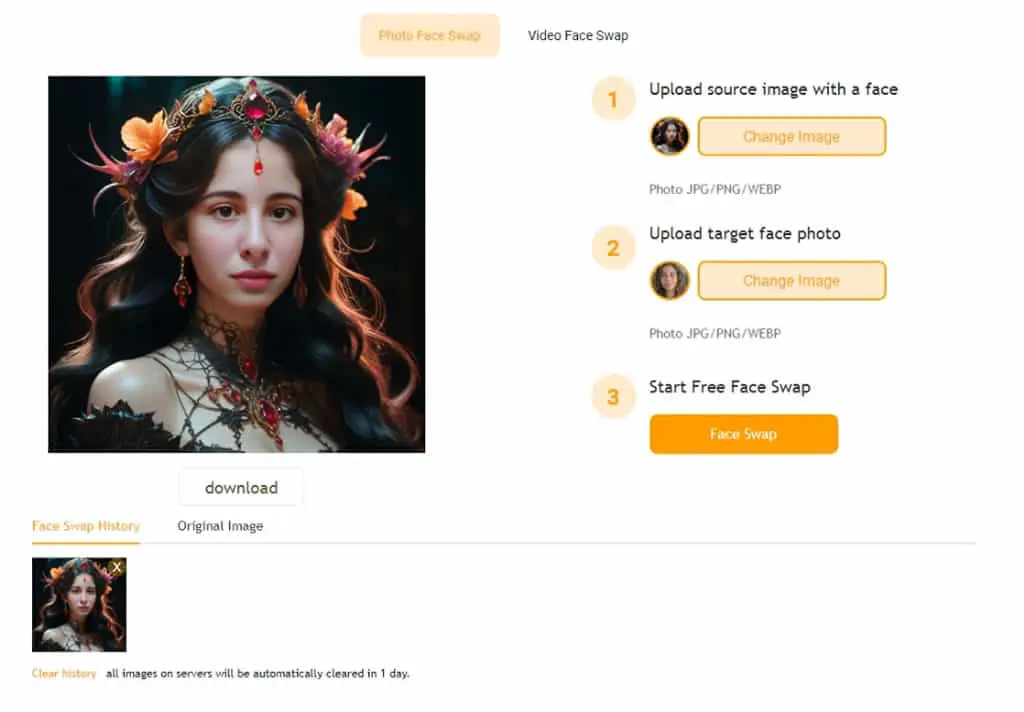Select the source image round thumbnail

tap(669, 136)
